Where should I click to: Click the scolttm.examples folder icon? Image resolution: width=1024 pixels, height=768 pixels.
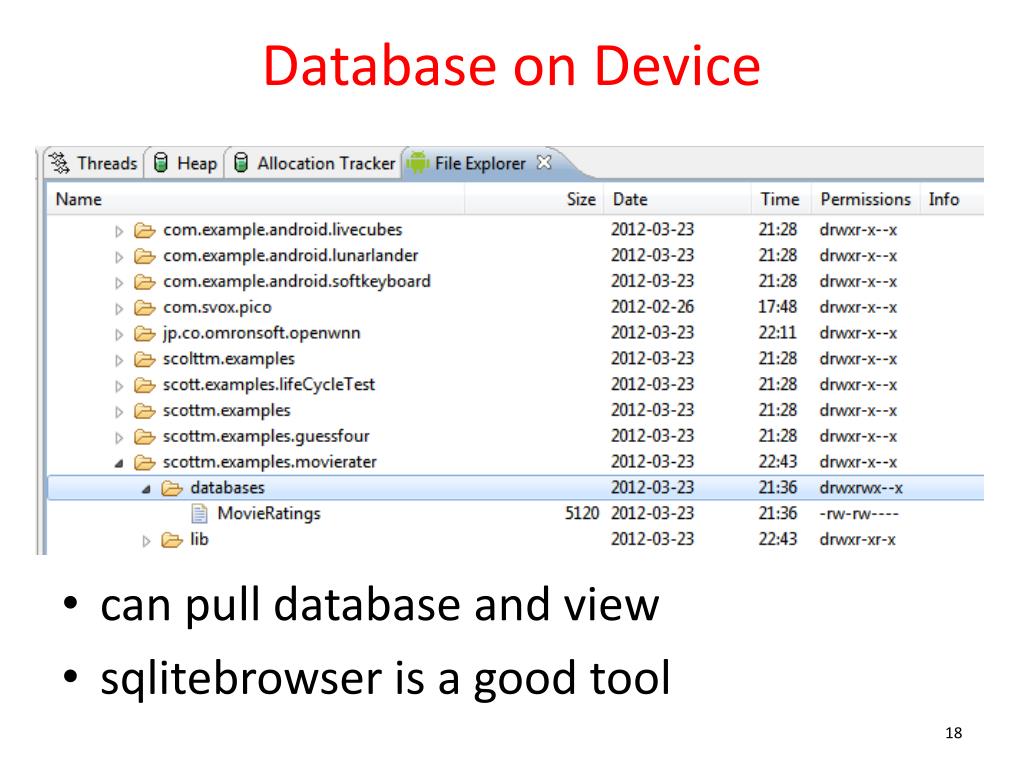(x=144, y=359)
